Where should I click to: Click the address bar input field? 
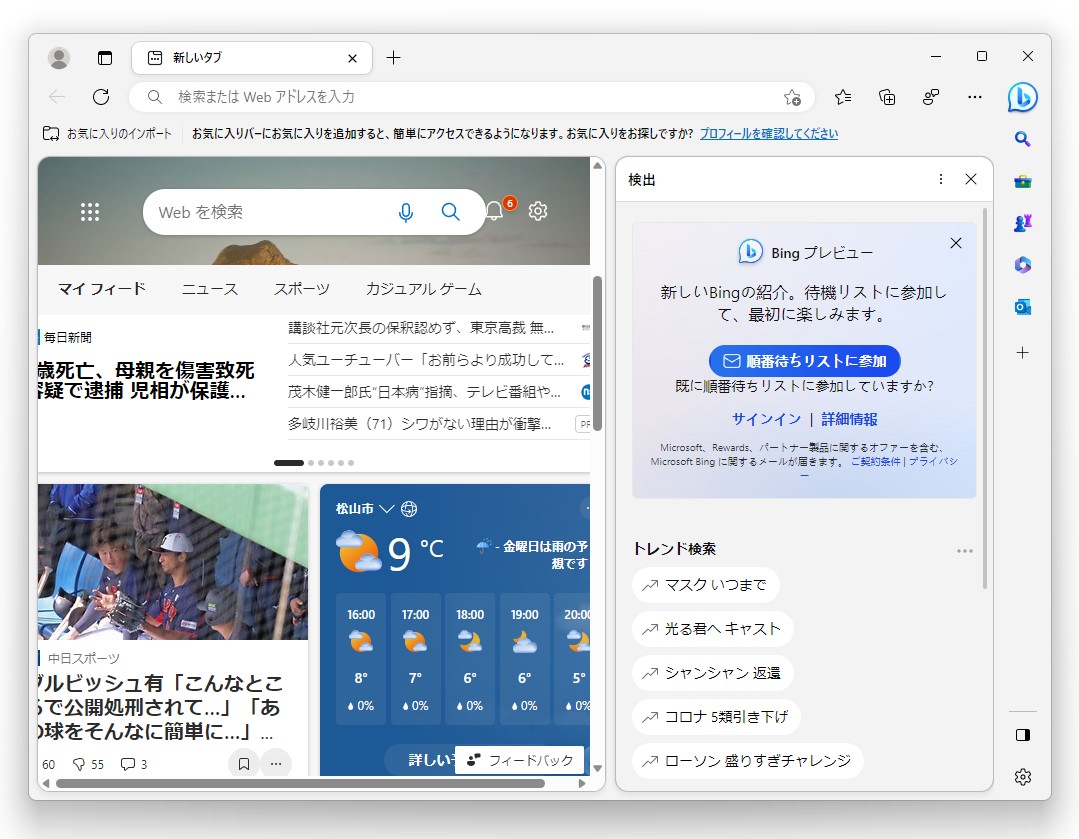pyautogui.click(x=400, y=97)
